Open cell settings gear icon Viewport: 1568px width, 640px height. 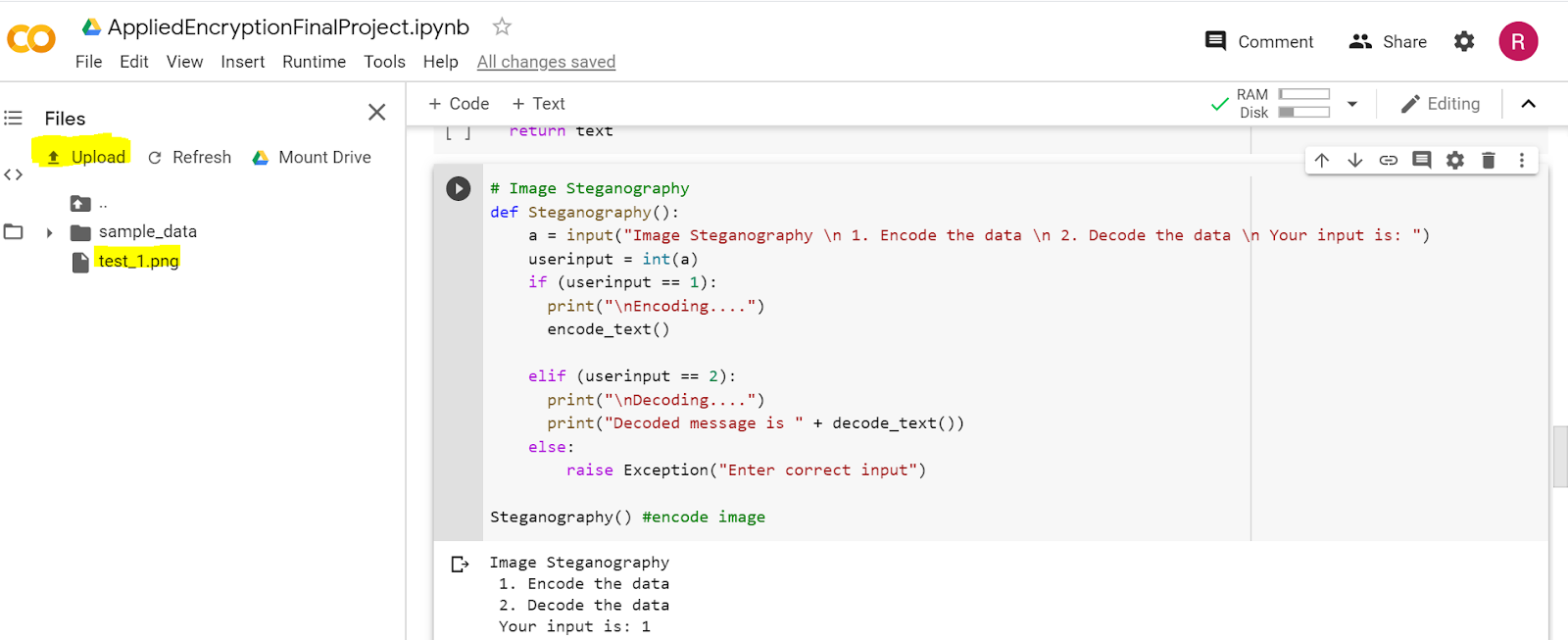click(x=1455, y=160)
